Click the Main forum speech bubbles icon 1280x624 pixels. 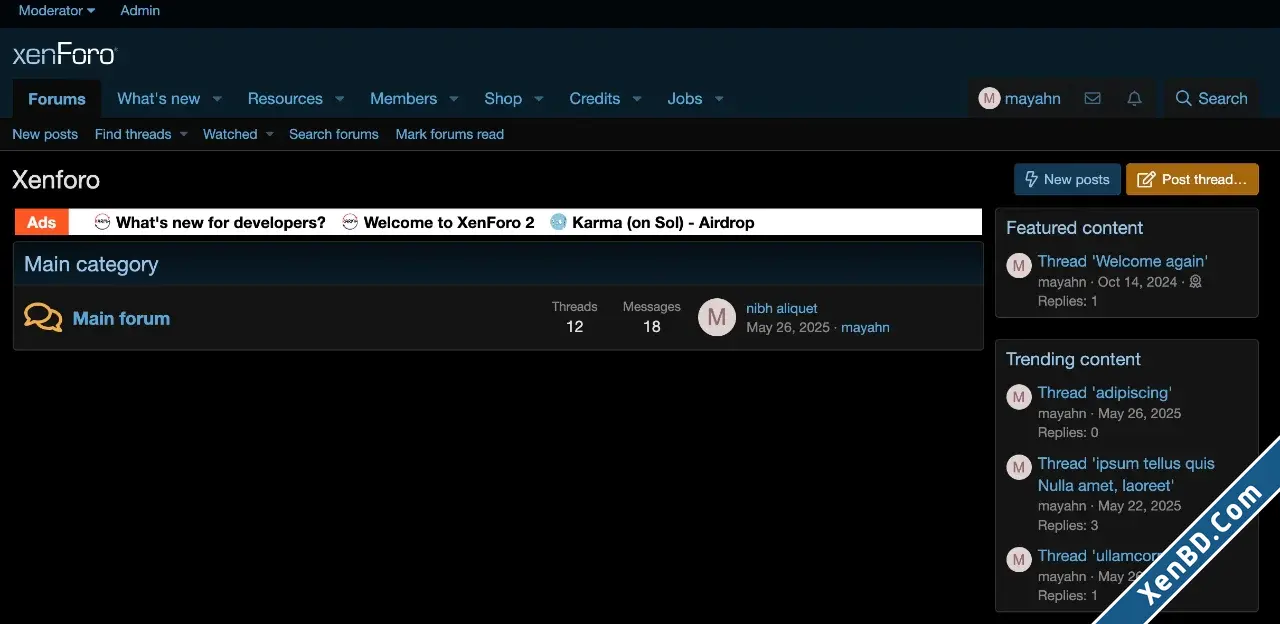(43, 318)
